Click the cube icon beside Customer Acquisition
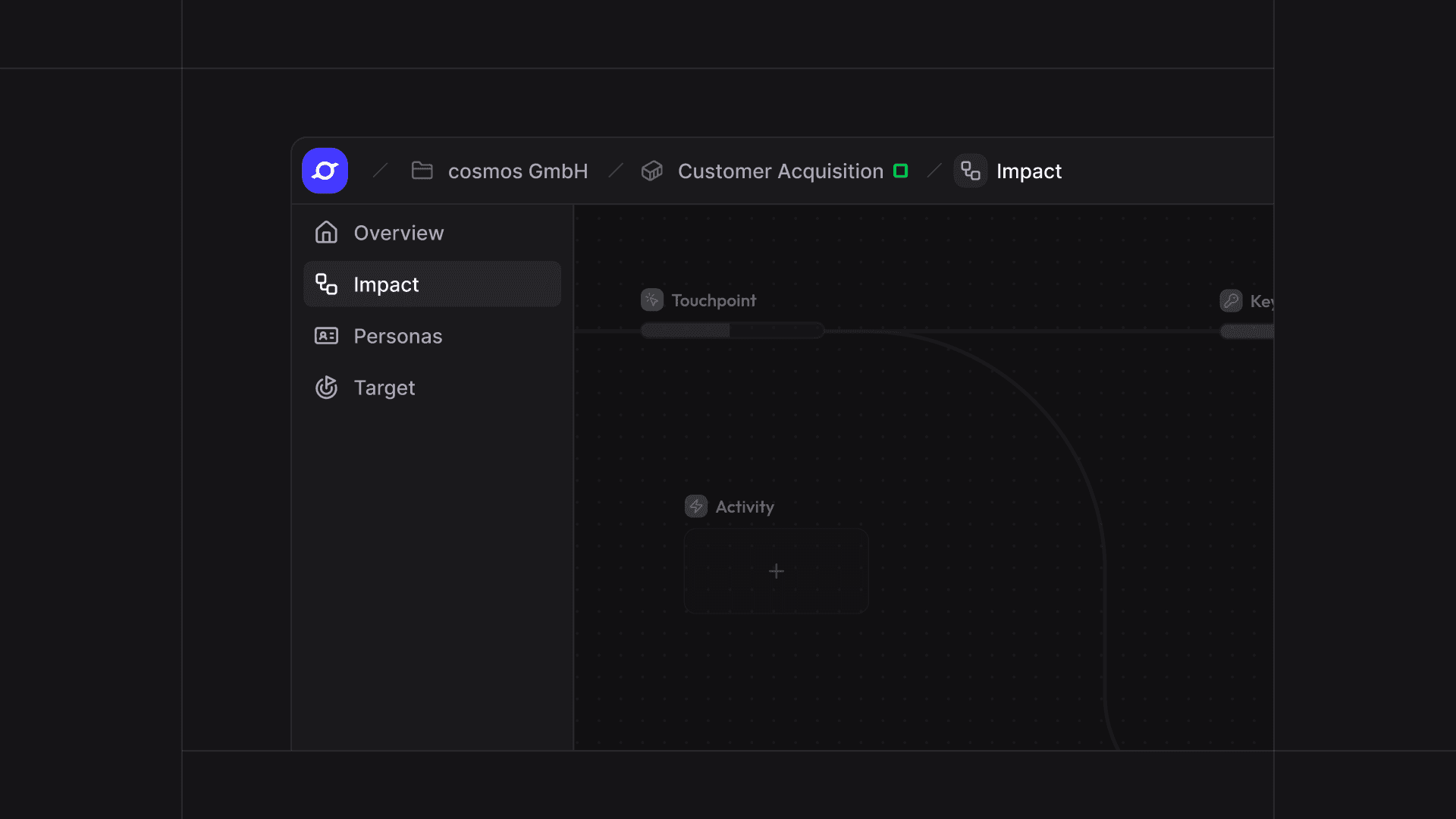The width and height of the screenshot is (1456, 819). (651, 171)
